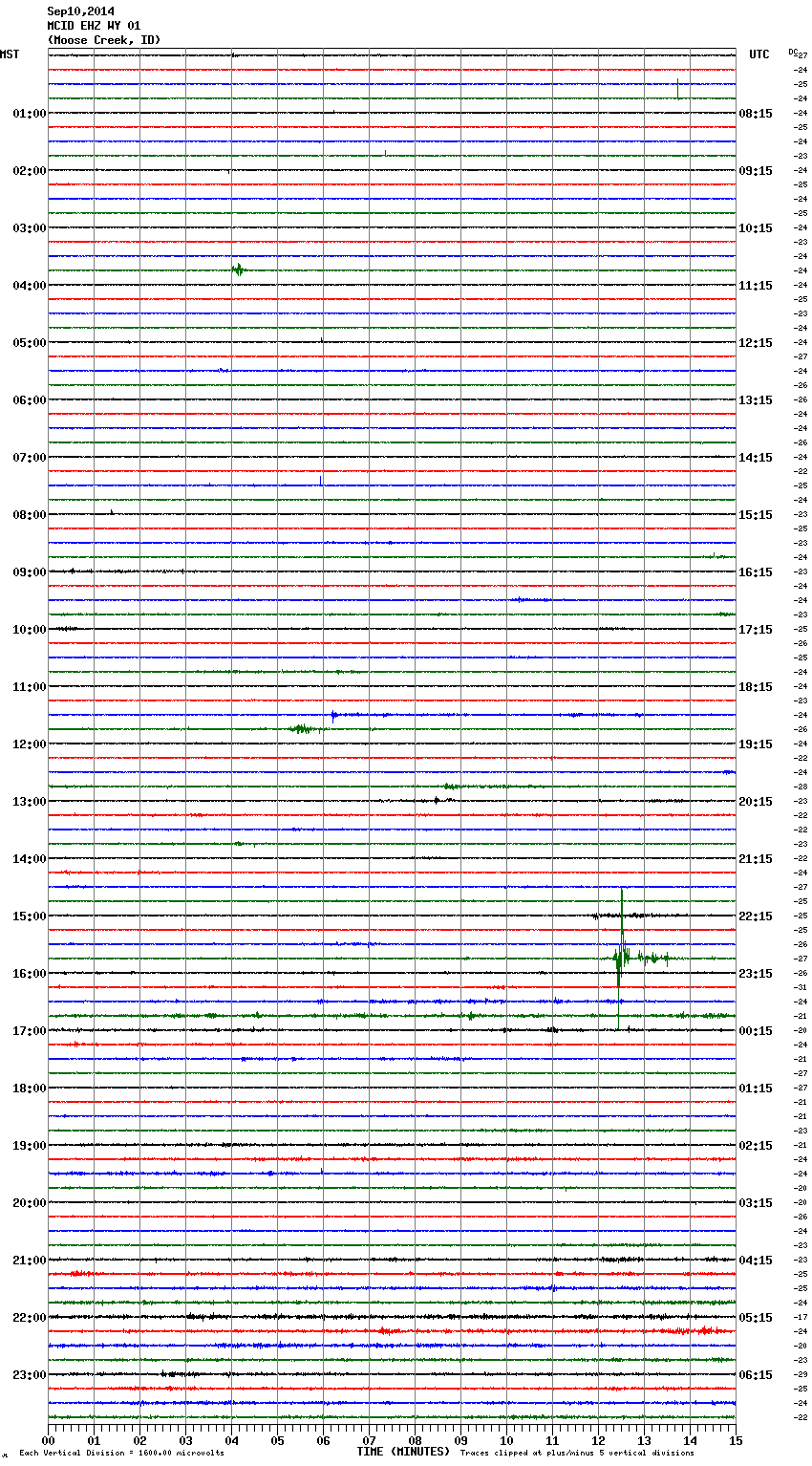Image resolution: width=812 pixels, height=1466 pixels.
Task: Select the 23:00 MST time label
Action: click(29, 1375)
